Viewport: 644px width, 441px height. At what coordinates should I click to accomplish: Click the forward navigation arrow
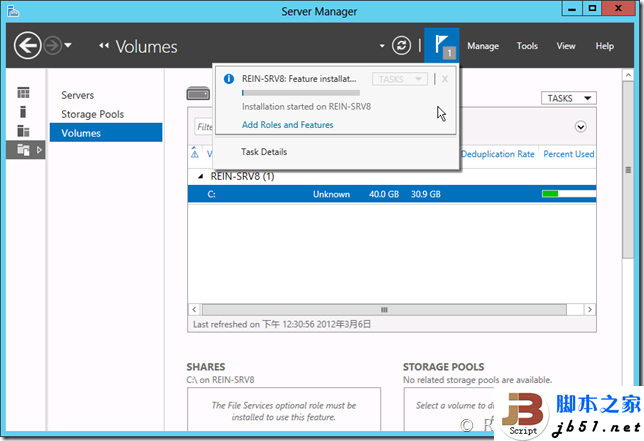[x=53, y=46]
